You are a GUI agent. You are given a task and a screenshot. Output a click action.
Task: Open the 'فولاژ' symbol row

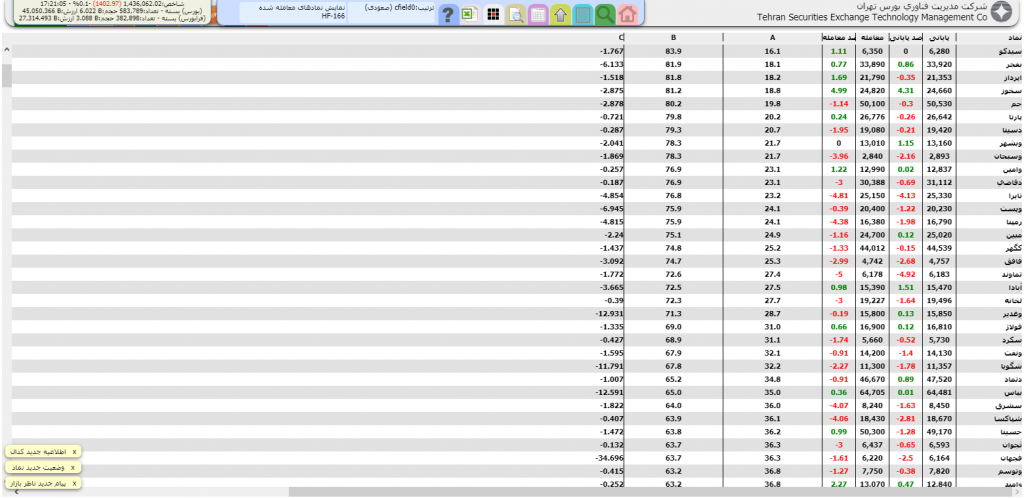click(990, 327)
